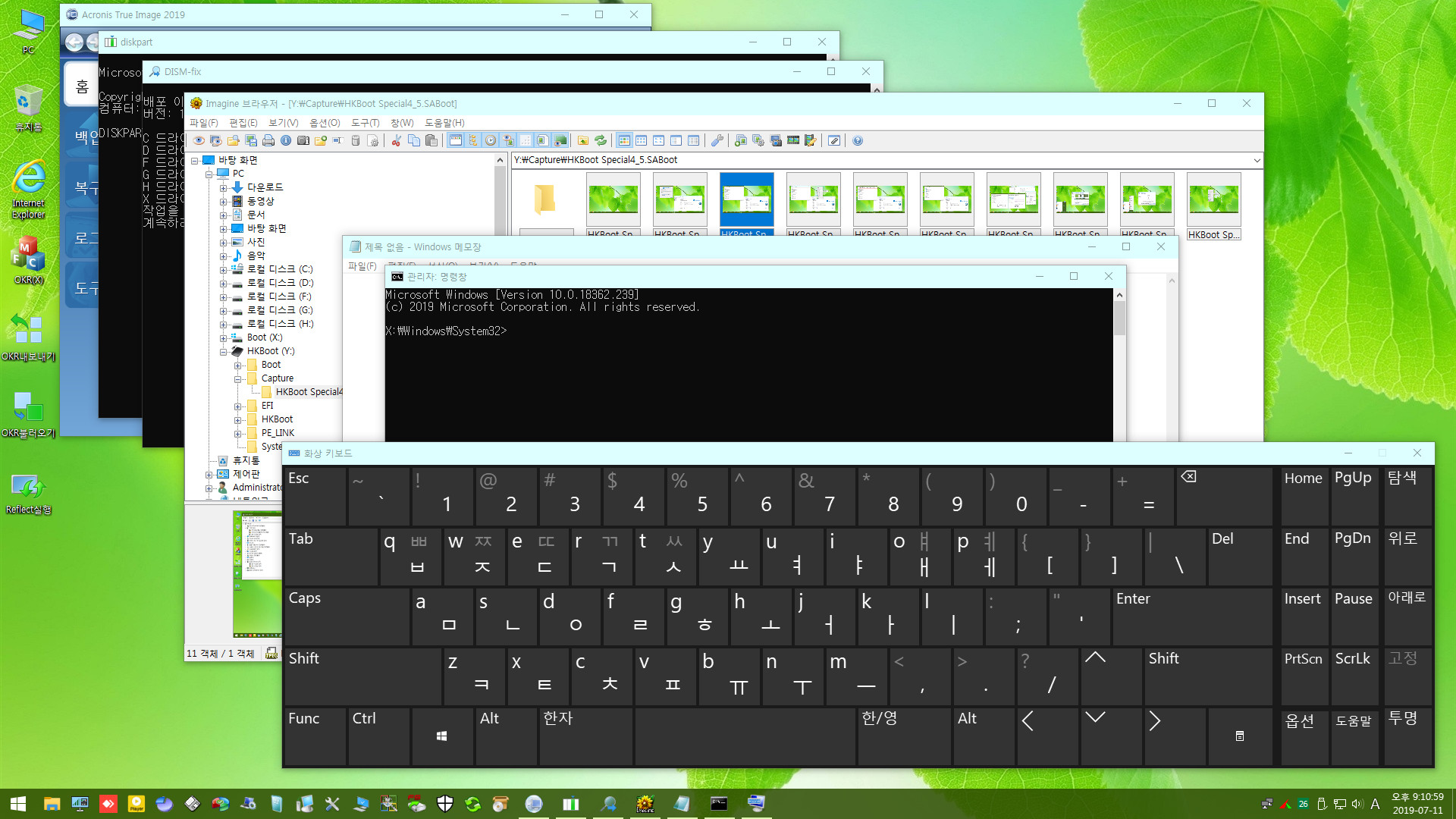Screen dimensions: 1456x819
Task: Click the command prompt icon in taskbar
Action: (x=719, y=804)
